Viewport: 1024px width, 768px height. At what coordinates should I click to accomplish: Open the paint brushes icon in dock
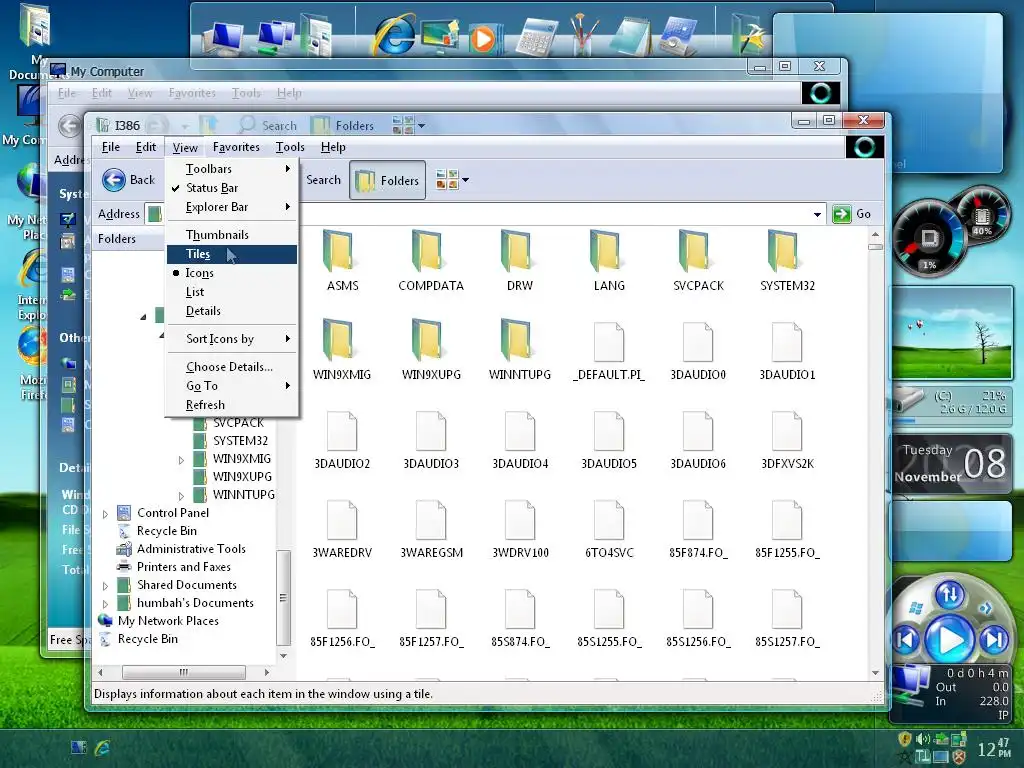[583, 36]
